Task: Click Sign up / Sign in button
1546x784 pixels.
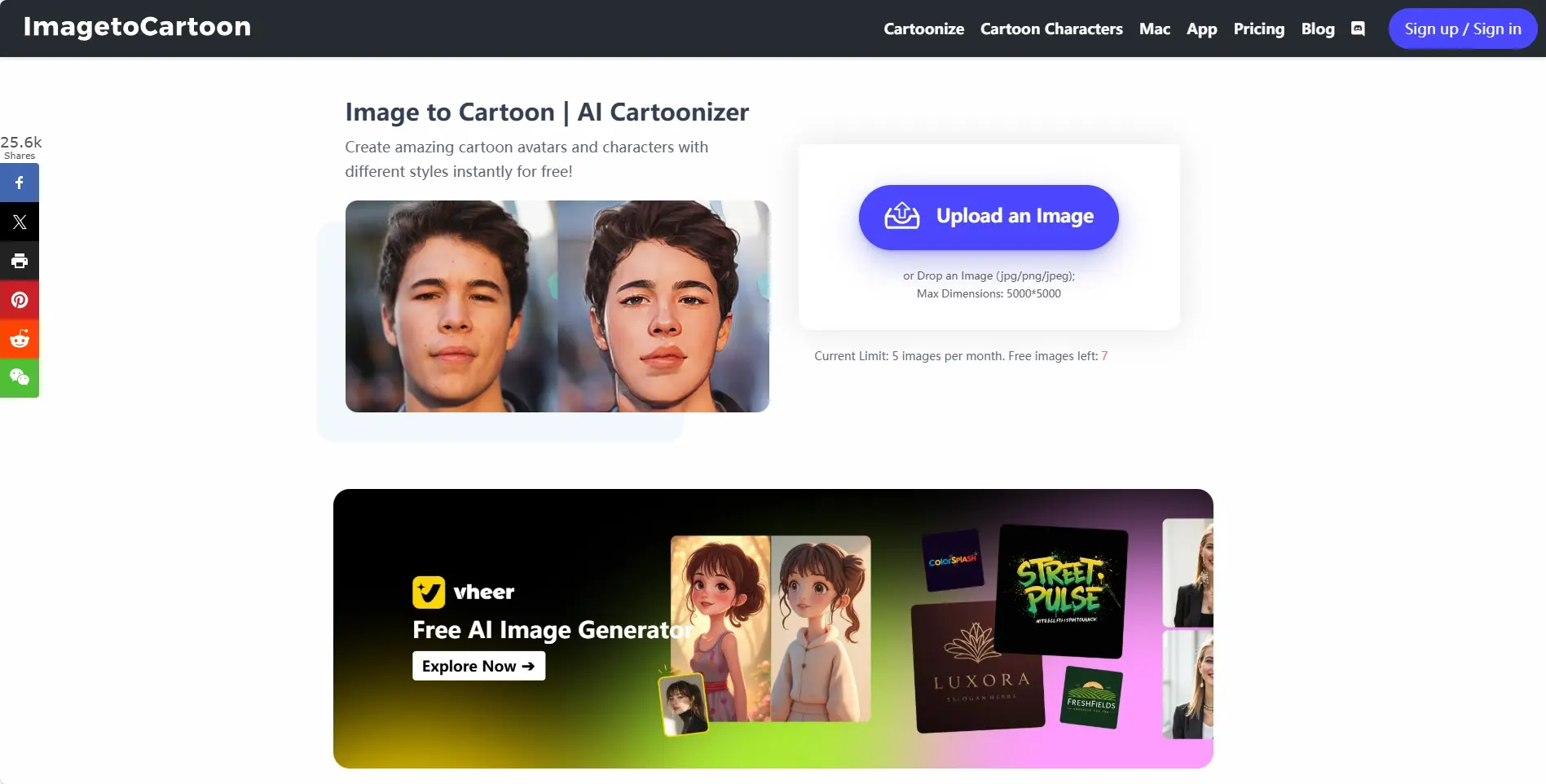Action: (x=1462, y=29)
